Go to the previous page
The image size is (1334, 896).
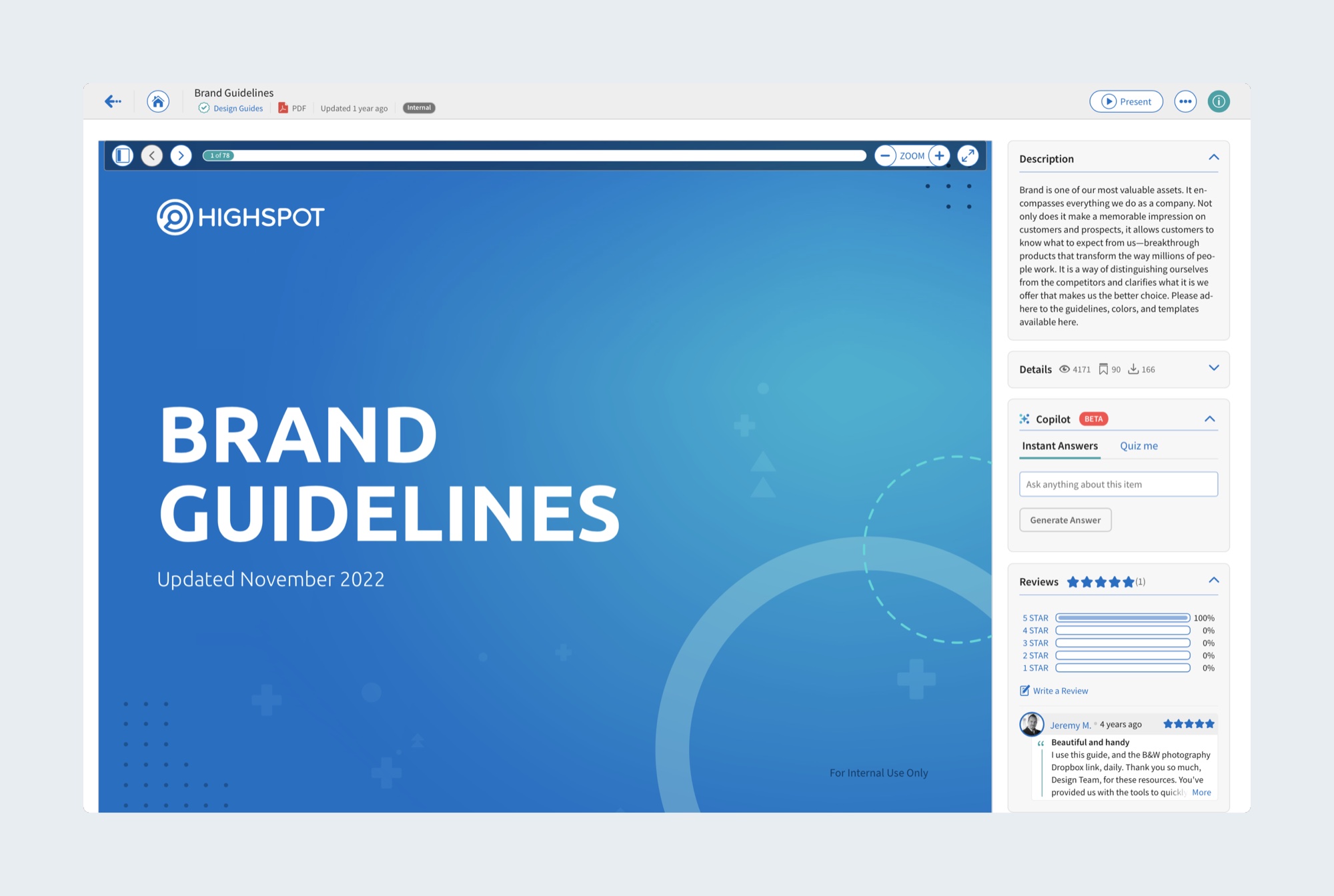click(x=152, y=155)
